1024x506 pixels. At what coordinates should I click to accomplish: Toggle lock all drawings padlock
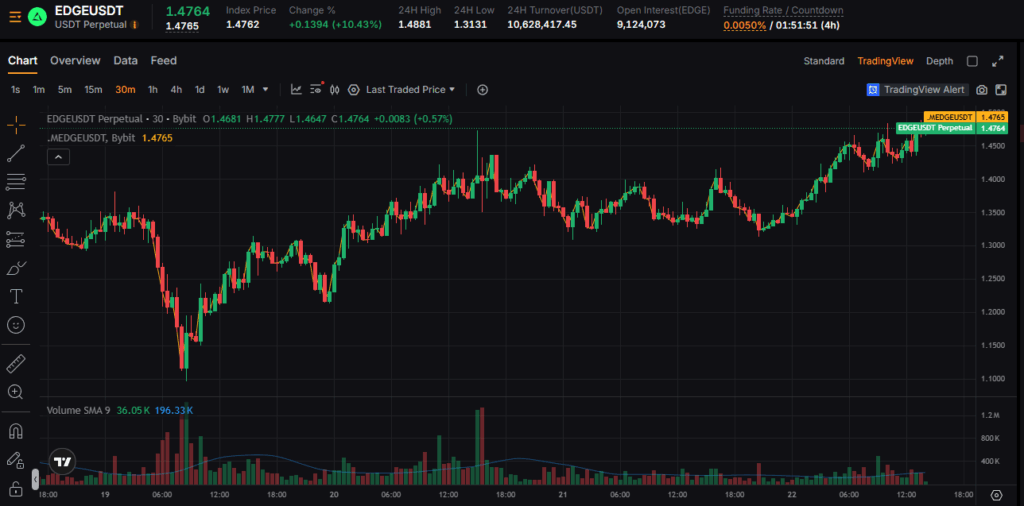tap(16, 488)
